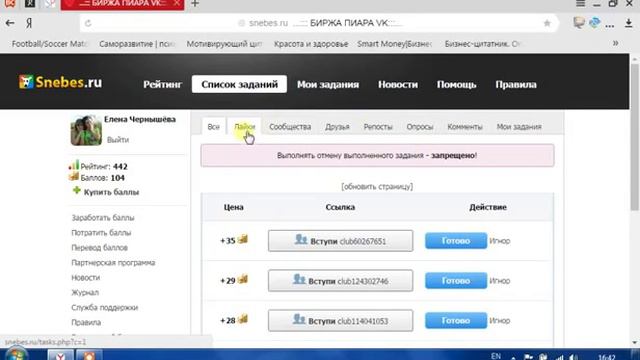Open Партнерская программа sidebar link
The image size is (640, 360).
point(113,262)
